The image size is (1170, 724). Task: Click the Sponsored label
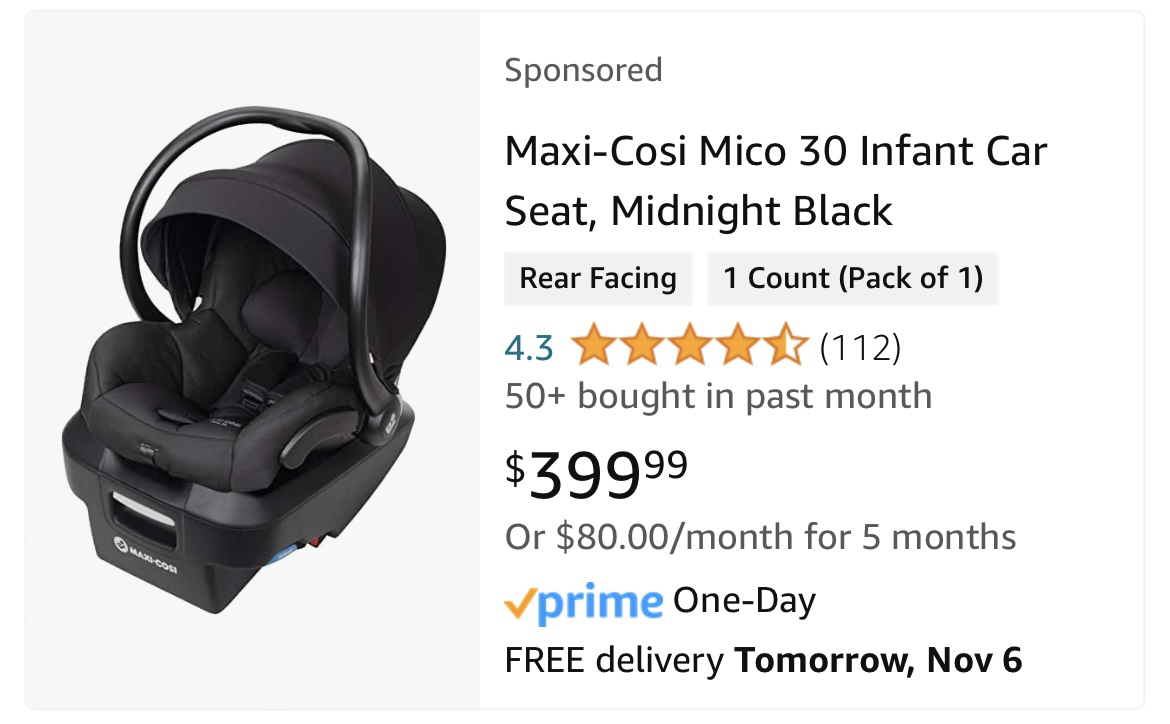click(584, 70)
